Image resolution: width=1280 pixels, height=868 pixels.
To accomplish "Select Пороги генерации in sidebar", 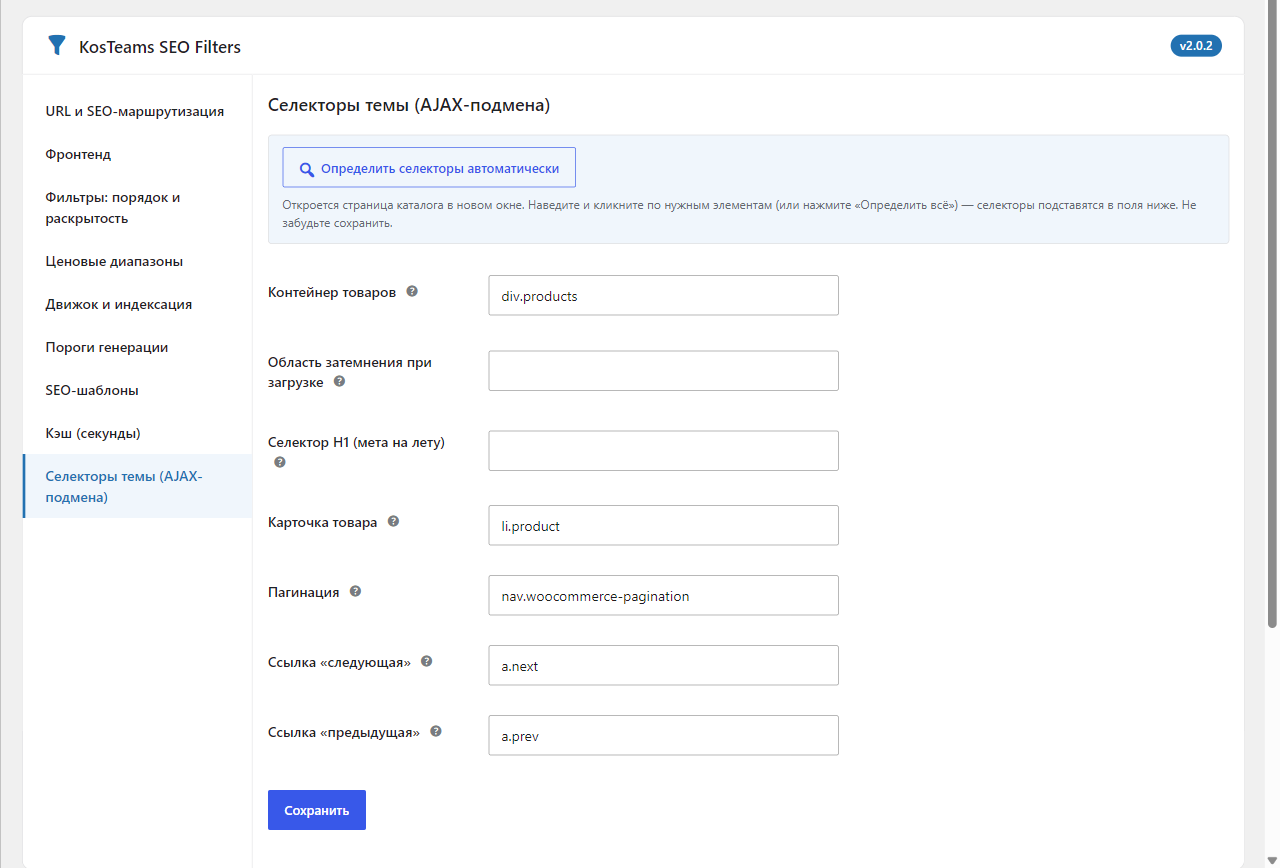I will [138, 347].
